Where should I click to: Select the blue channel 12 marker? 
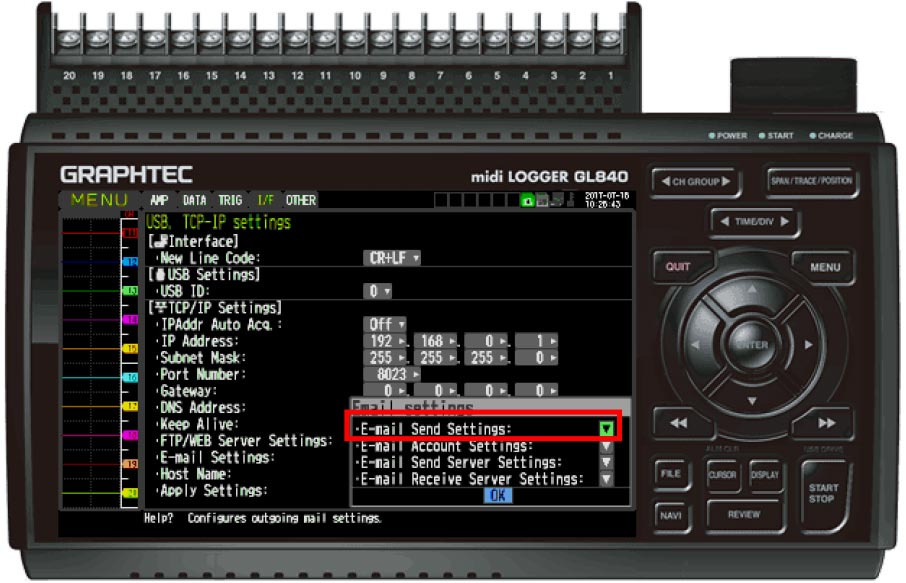(131, 262)
